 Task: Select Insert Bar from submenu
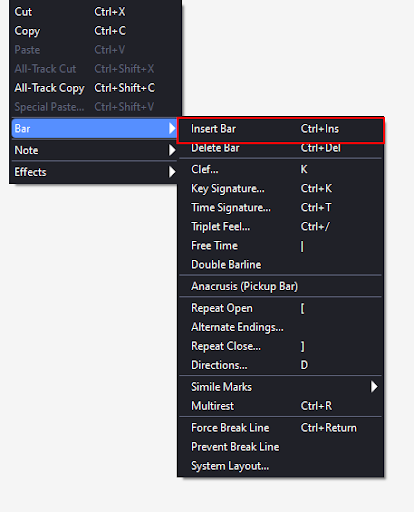click(x=281, y=129)
